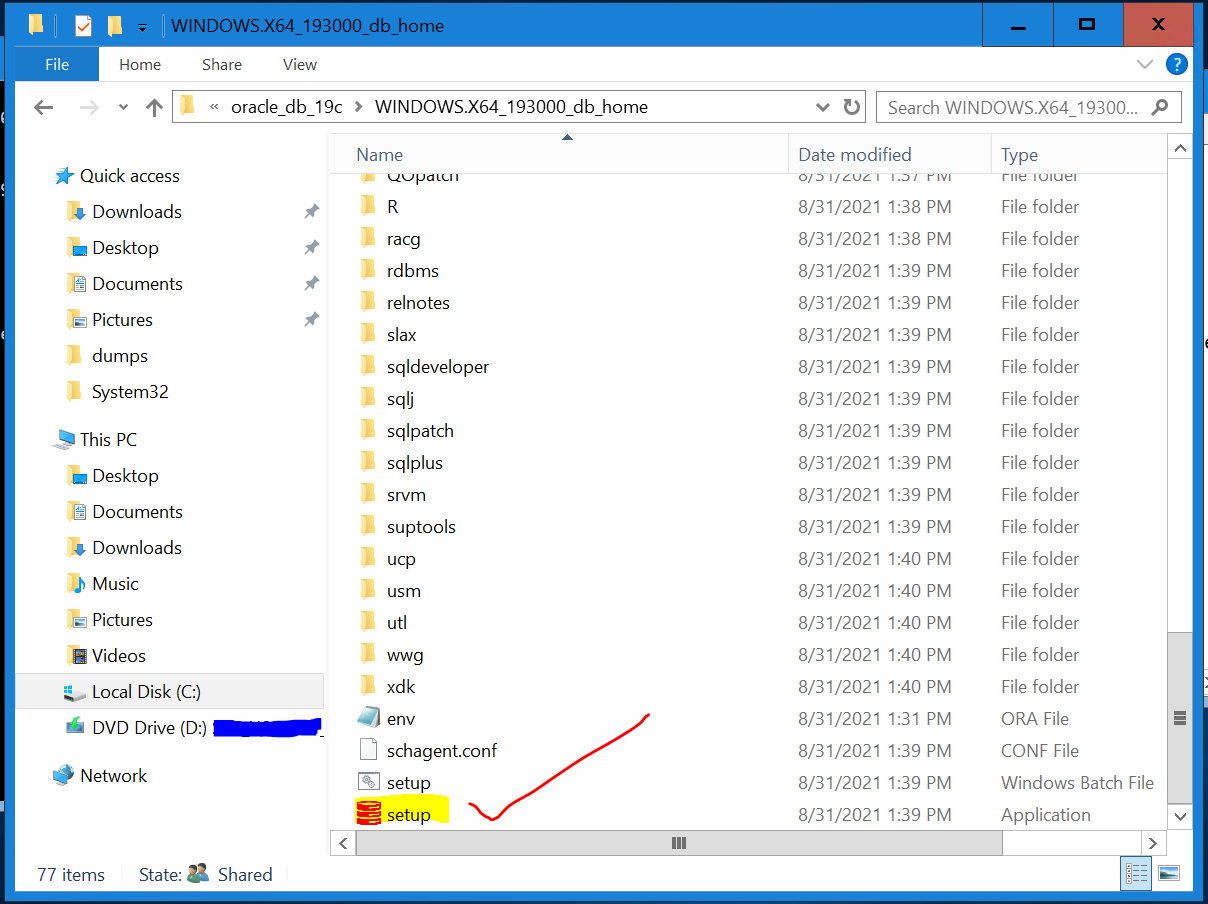Click New folder icon in title bar
This screenshot has height=904, width=1208.
coord(115,26)
